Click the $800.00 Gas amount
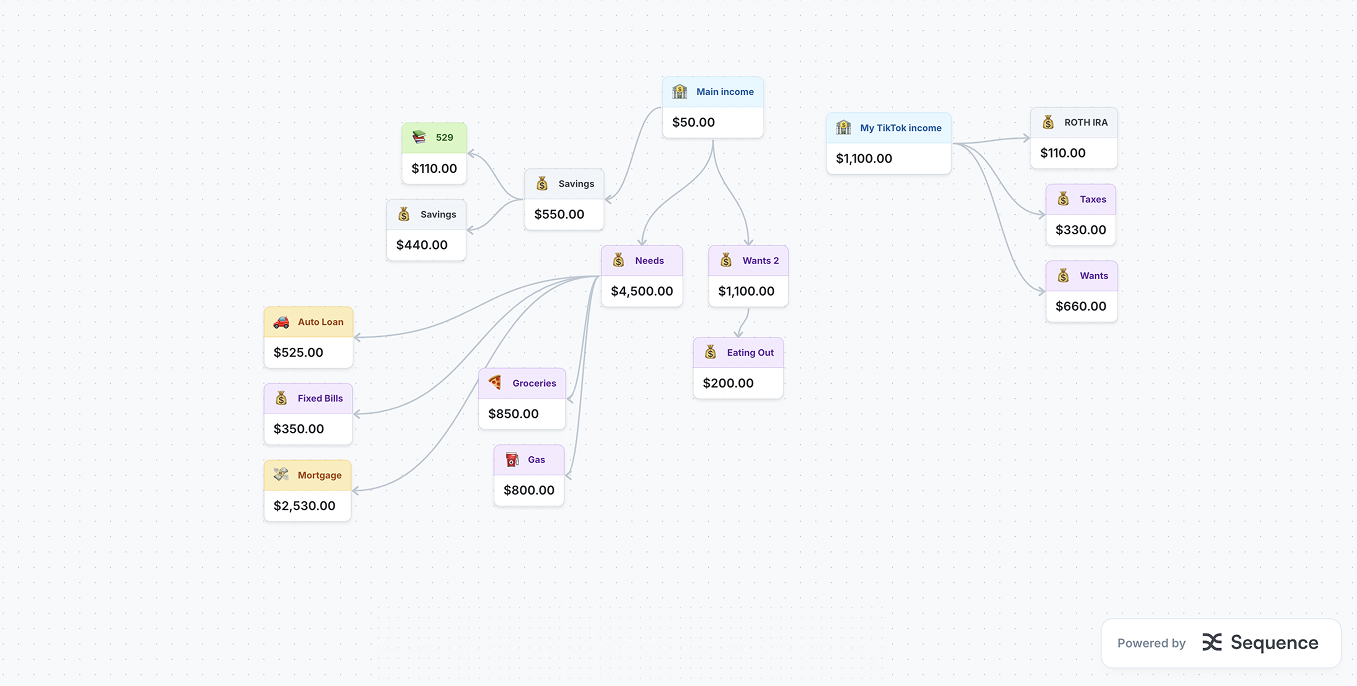This screenshot has height=686, width=1357. [529, 490]
